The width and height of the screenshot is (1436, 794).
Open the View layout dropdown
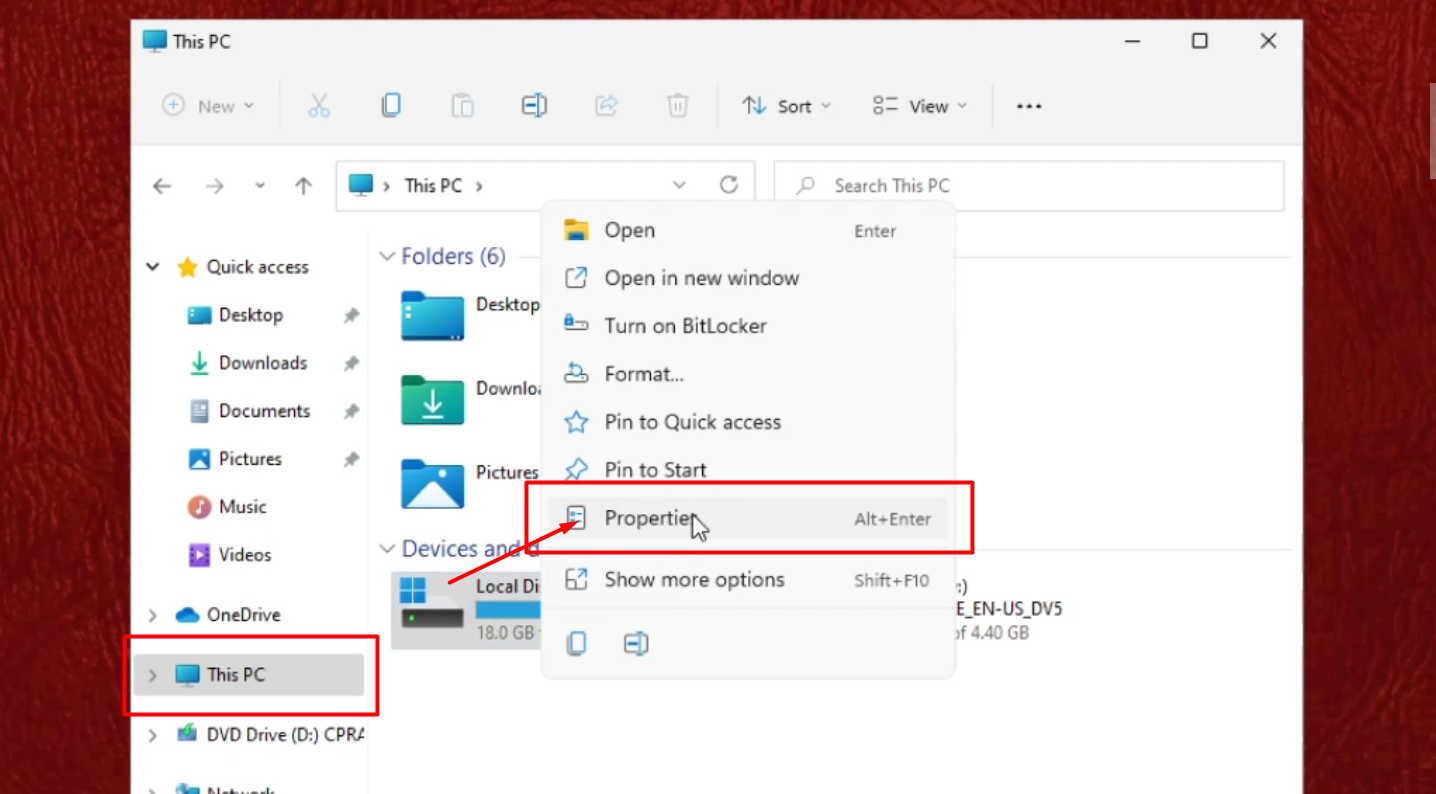919,105
